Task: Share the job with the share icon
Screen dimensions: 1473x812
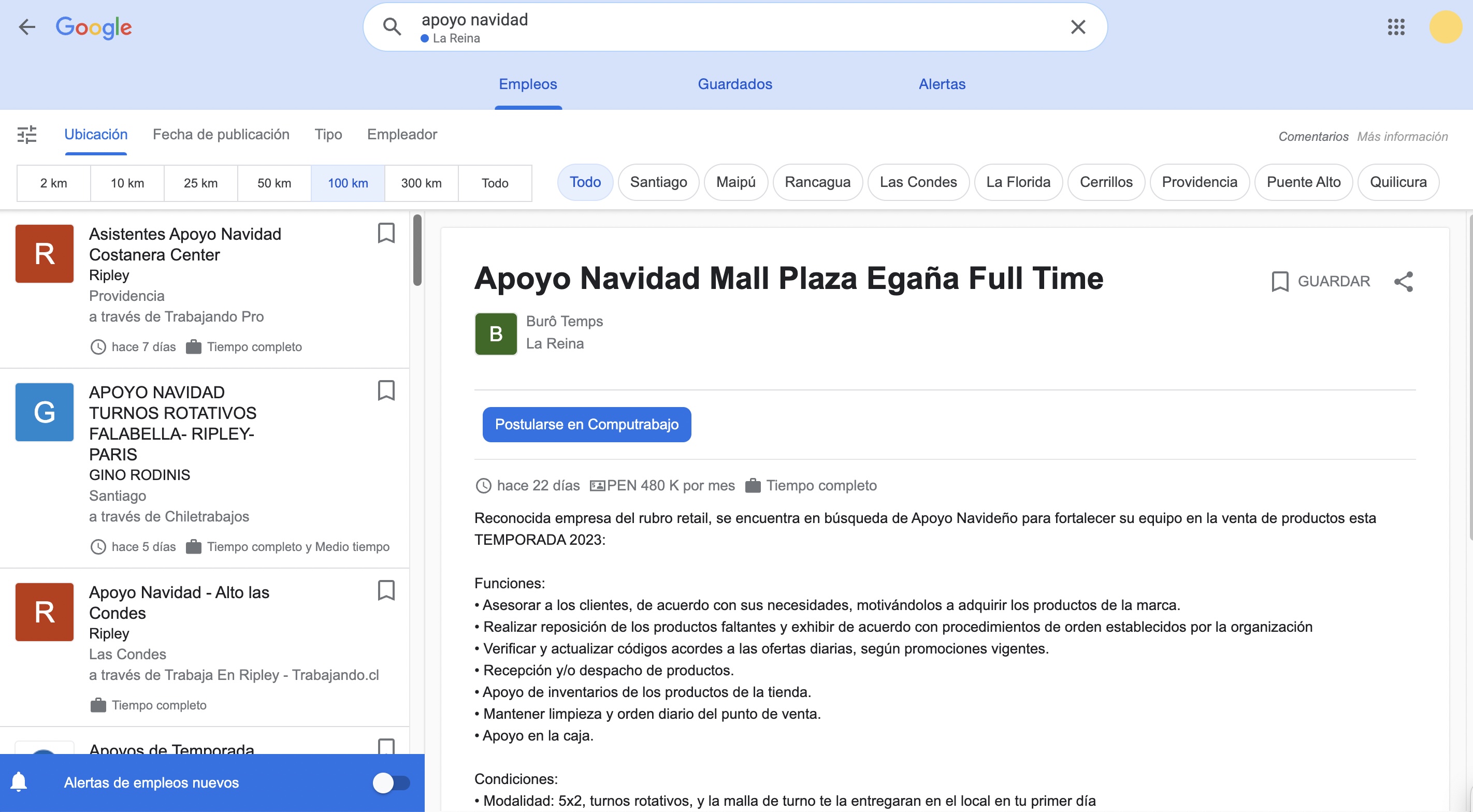Action: 1404,281
